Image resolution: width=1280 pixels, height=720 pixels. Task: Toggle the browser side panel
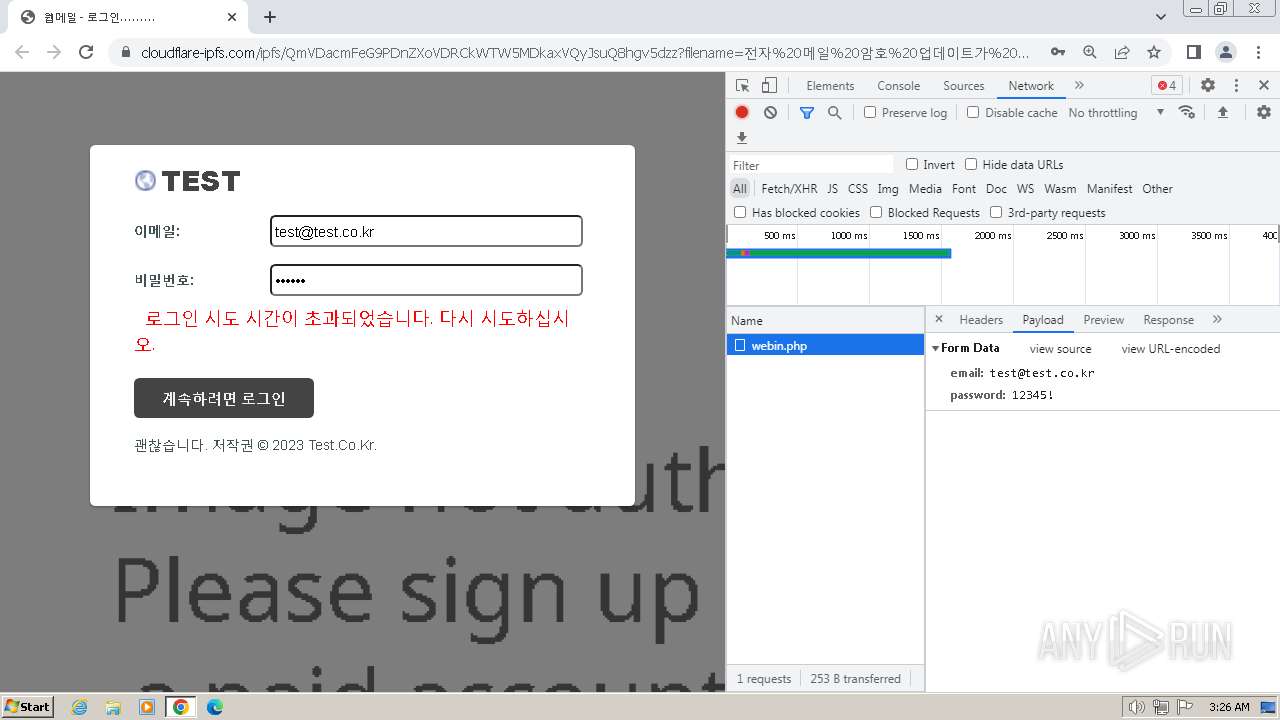tap(1193, 52)
